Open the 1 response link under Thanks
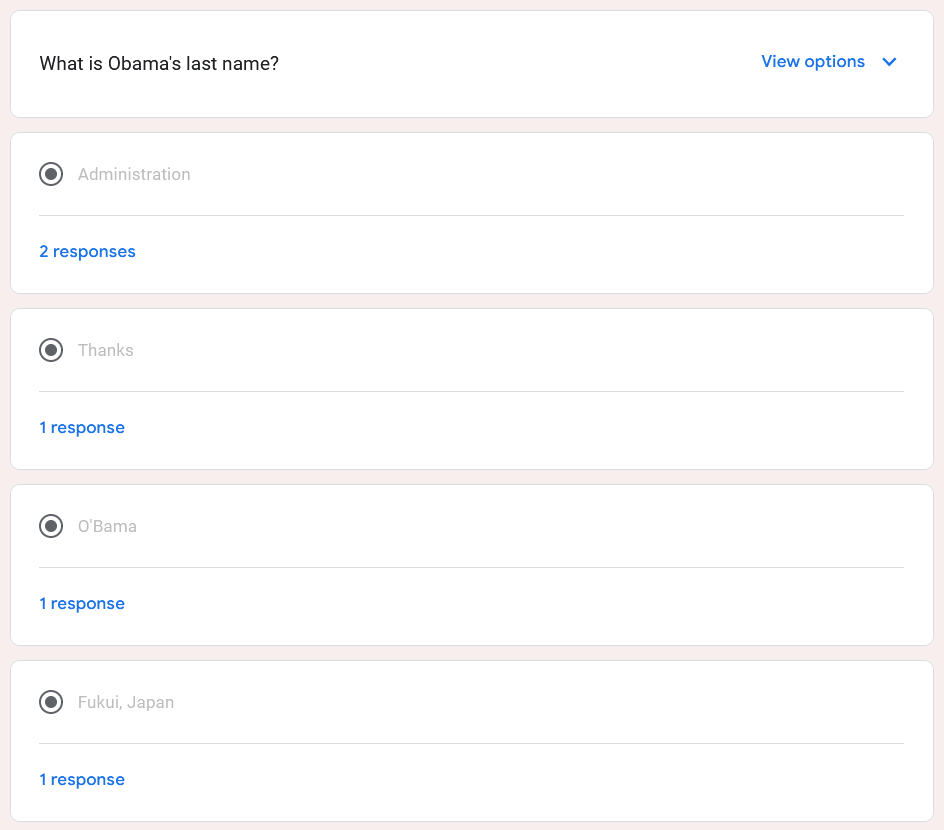 [82, 427]
